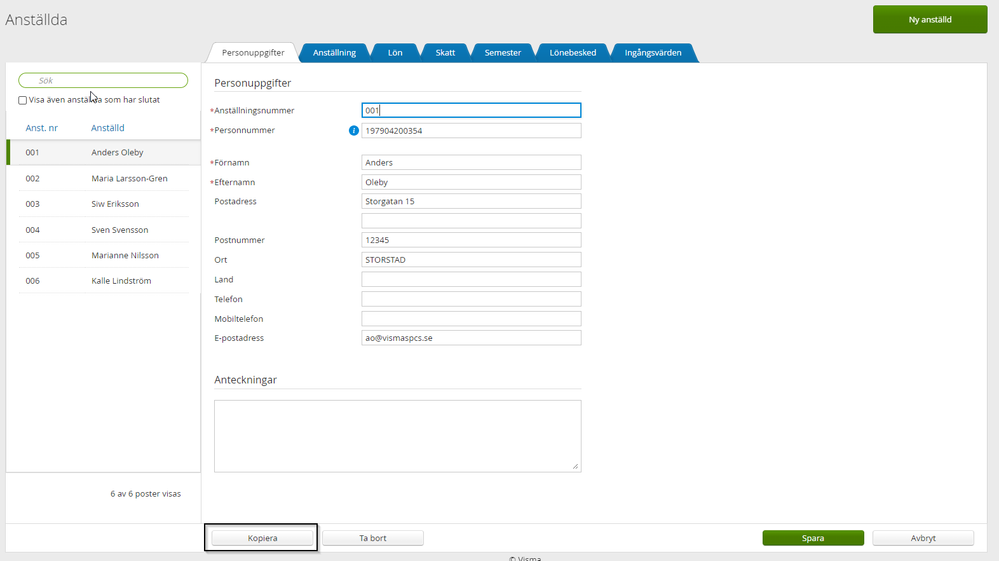Click the Ny anställd button
The image size is (999, 561).
[x=929, y=20]
